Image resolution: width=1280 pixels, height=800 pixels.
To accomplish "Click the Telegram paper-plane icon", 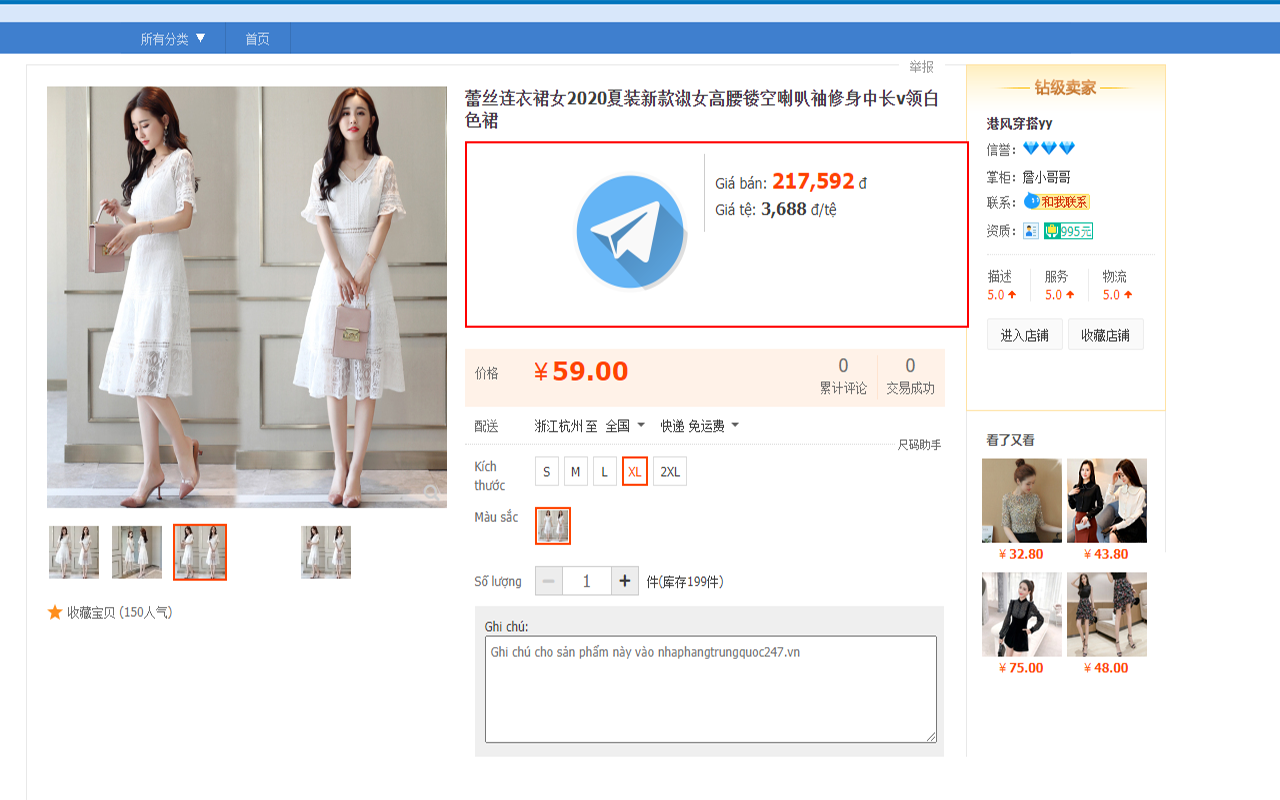I will click(630, 232).
